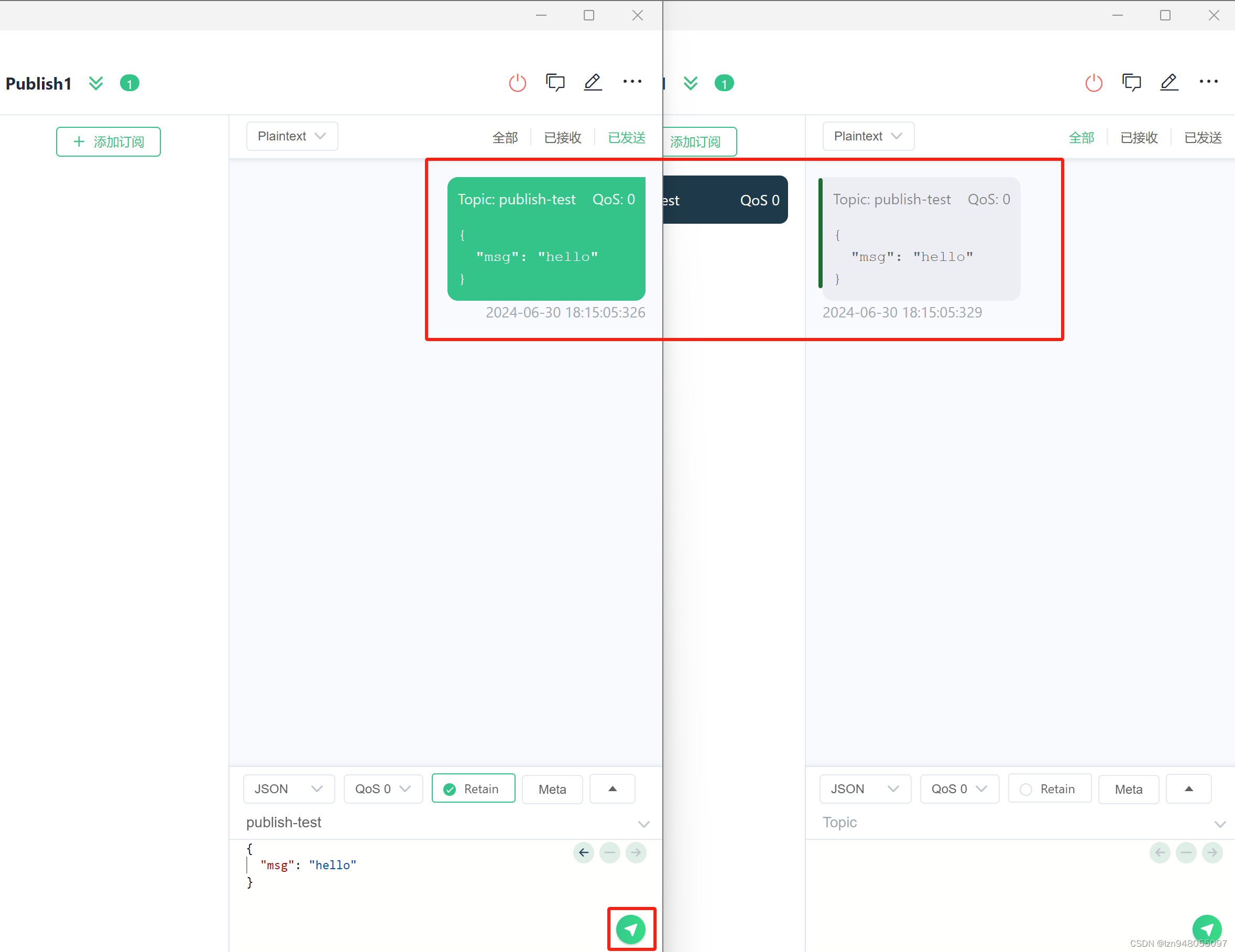The height and width of the screenshot is (952, 1235).
Task: Open the QoS 0 dropdown in right window
Action: (x=959, y=789)
